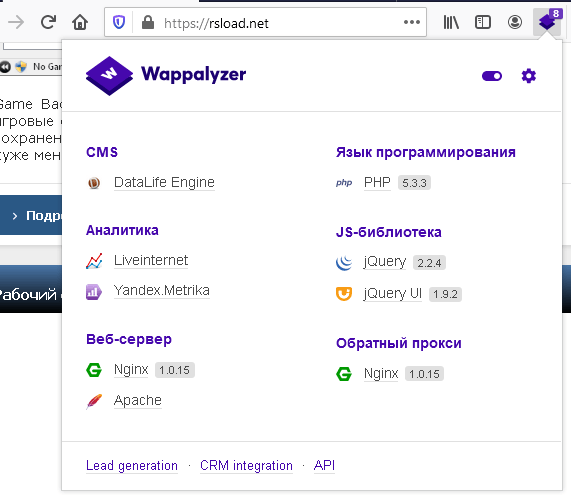The height and width of the screenshot is (498, 571).
Task: Click the DataLife Engine icon
Action: pos(94,183)
